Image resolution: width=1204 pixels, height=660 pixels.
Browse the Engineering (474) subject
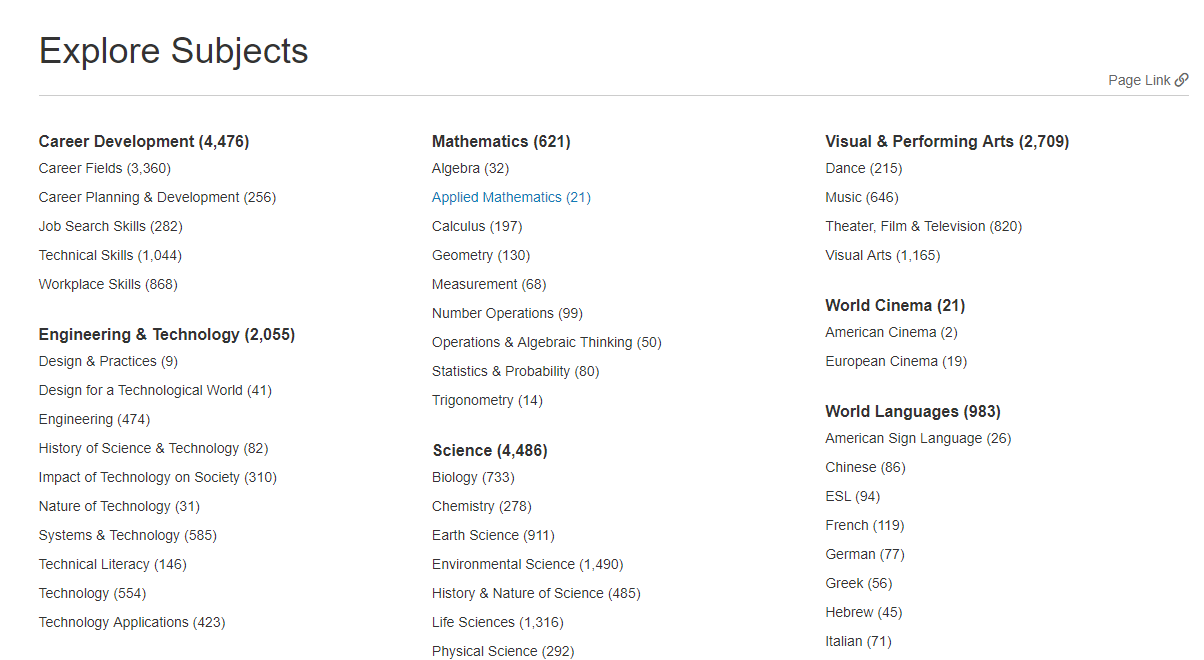[94, 419]
